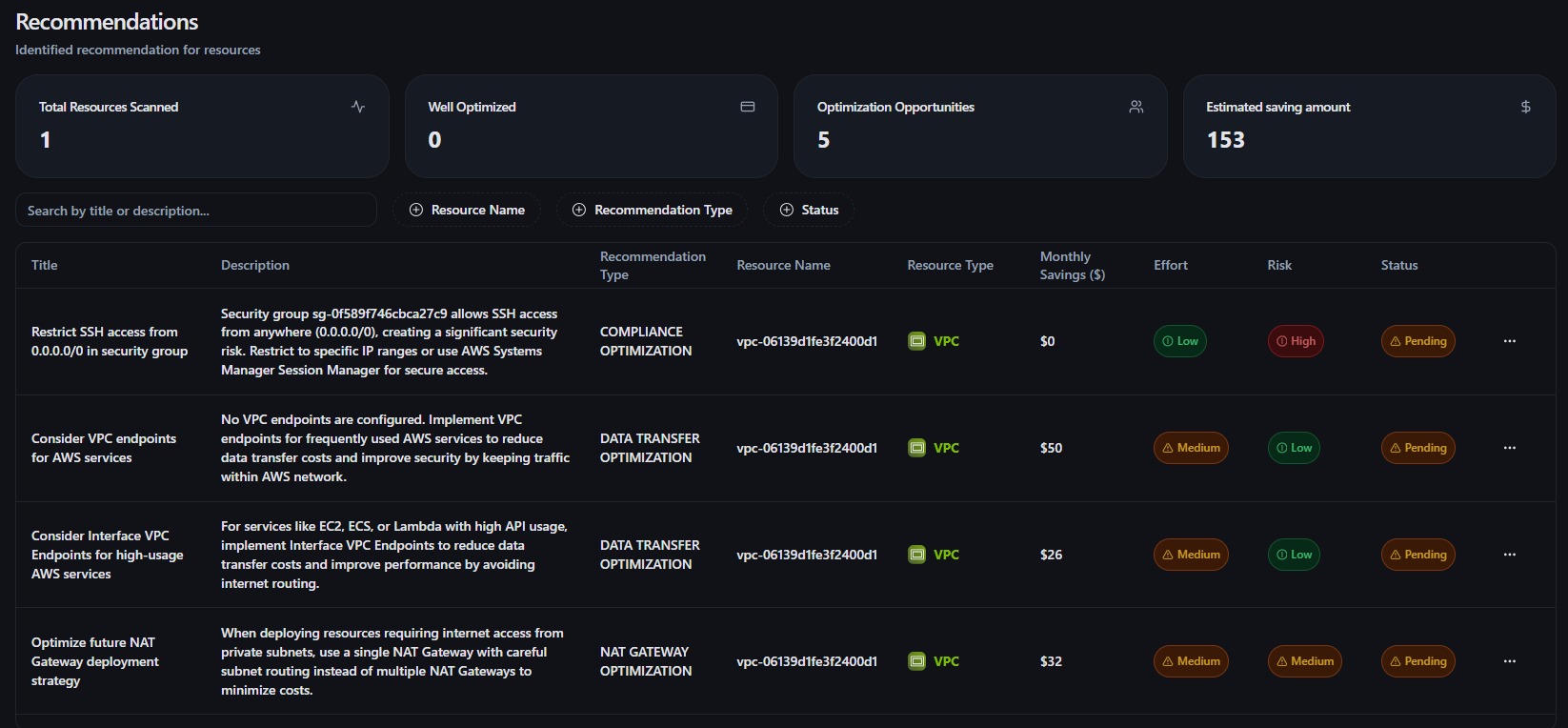This screenshot has height=728, width=1568.
Task: Click Medium risk badge in NAT Gateway row
Action: click(x=1305, y=661)
